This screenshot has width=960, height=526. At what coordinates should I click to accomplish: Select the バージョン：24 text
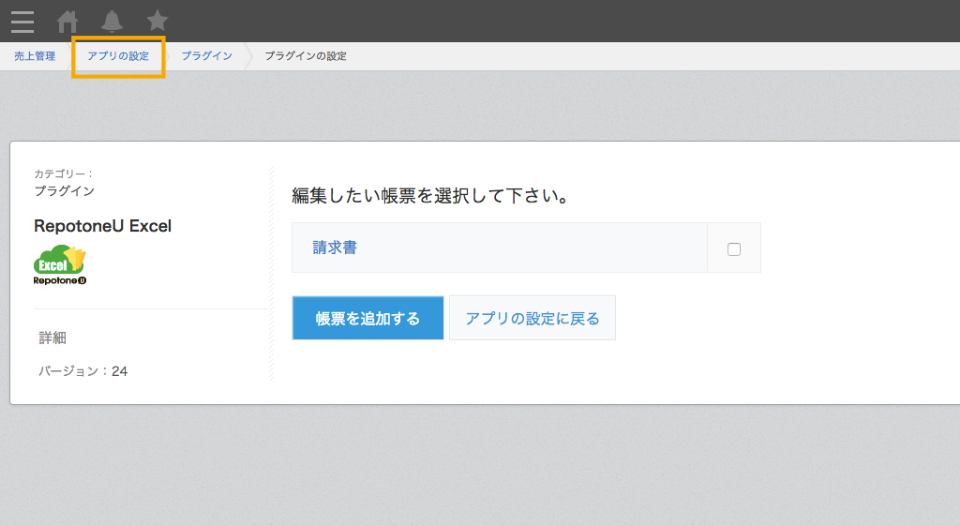pyautogui.click(x=83, y=371)
